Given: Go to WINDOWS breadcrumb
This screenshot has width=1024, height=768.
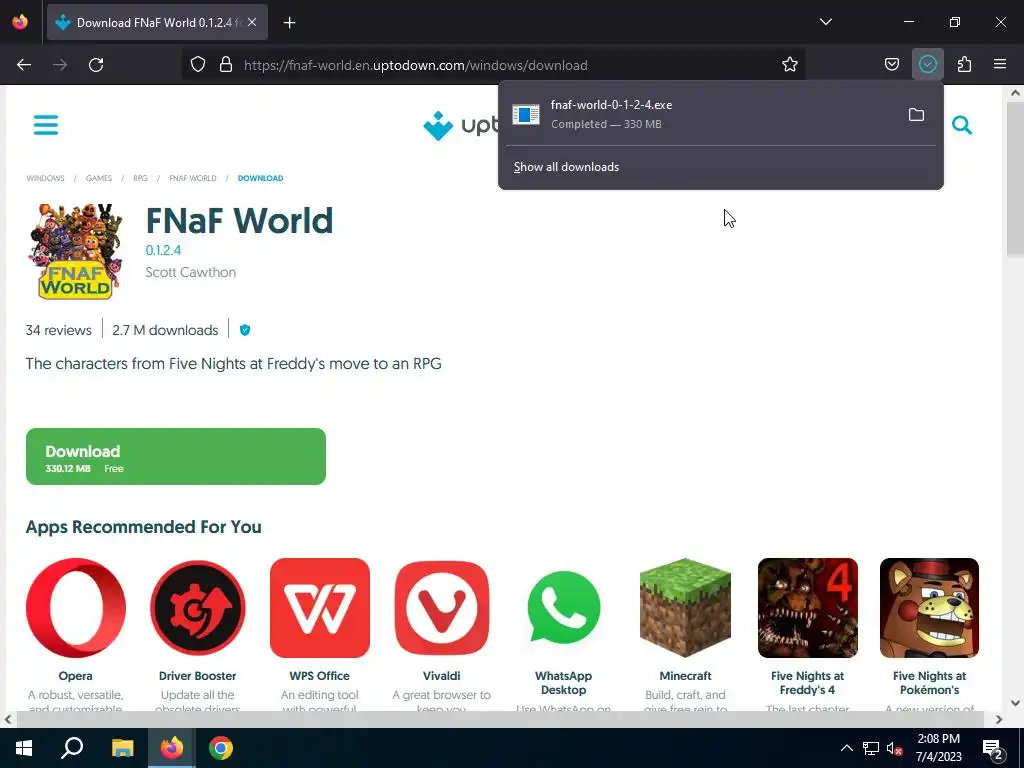Looking at the screenshot, I should click(x=45, y=178).
